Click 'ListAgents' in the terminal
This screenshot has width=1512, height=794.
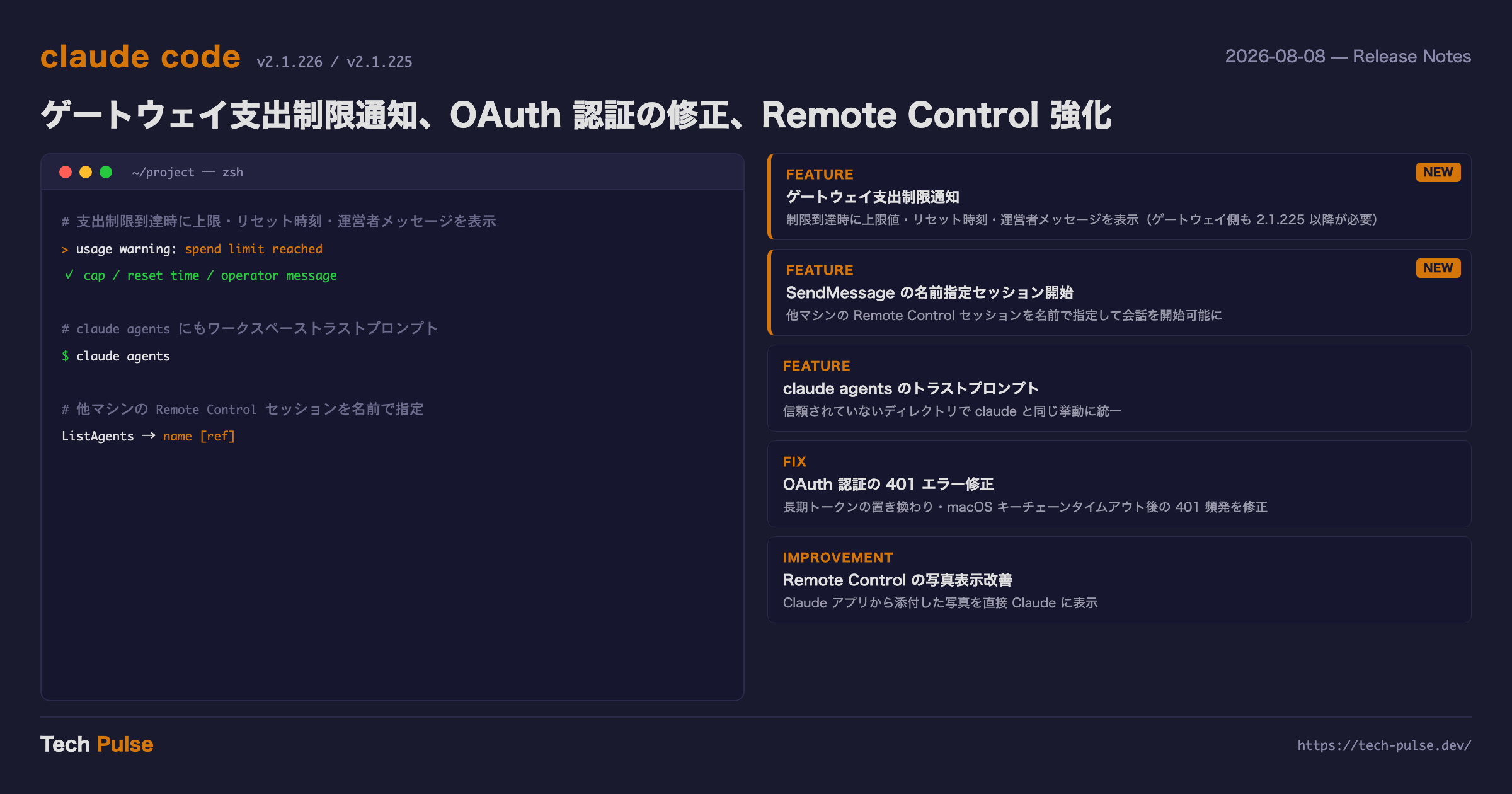click(x=98, y=436)
